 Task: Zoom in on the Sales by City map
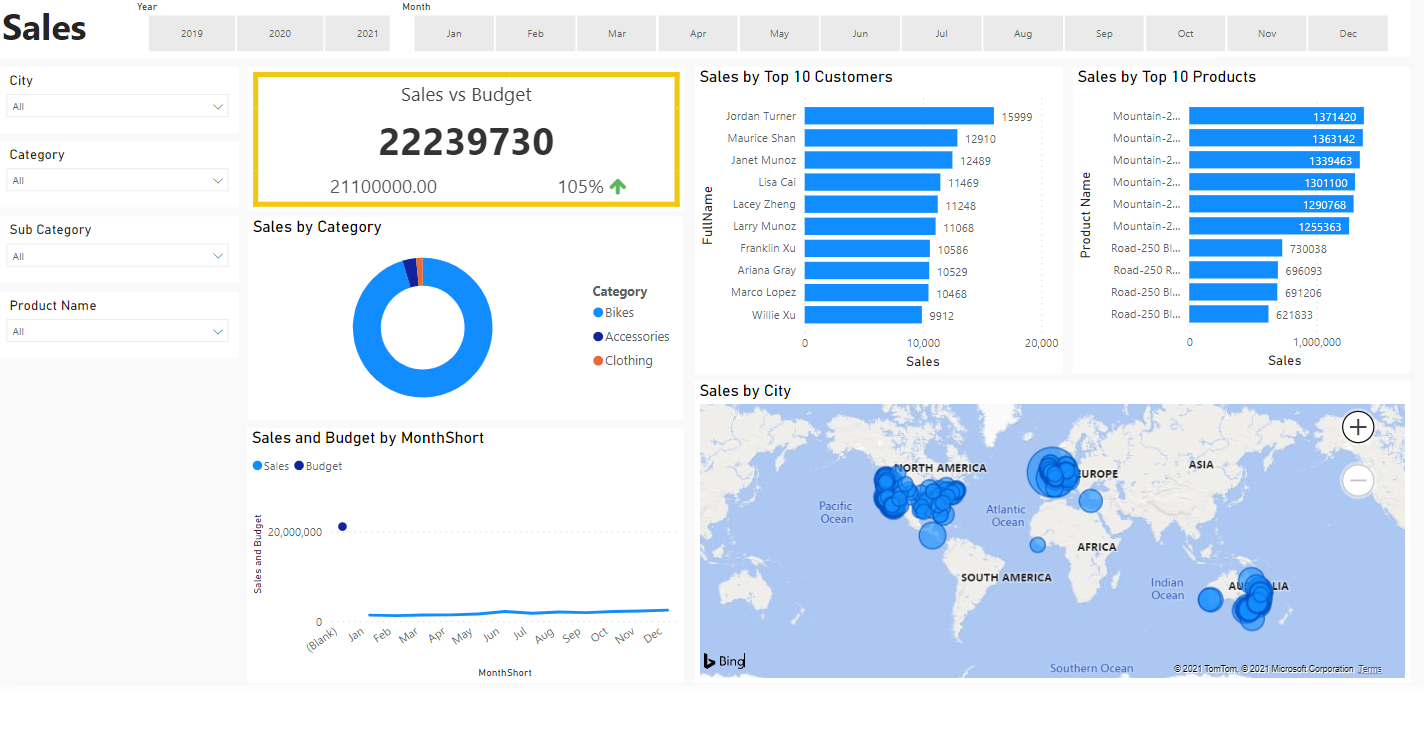pos(1357,427)
